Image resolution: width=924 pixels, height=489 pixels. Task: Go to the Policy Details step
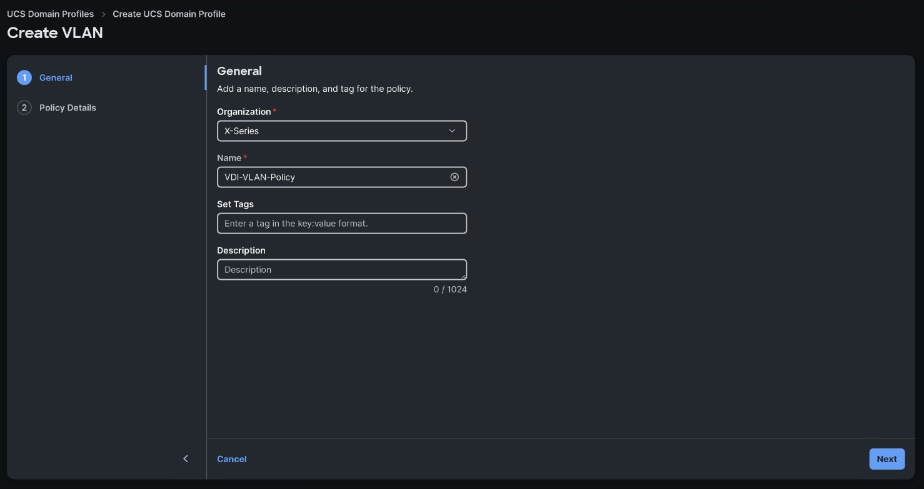[x=68, y=108]
